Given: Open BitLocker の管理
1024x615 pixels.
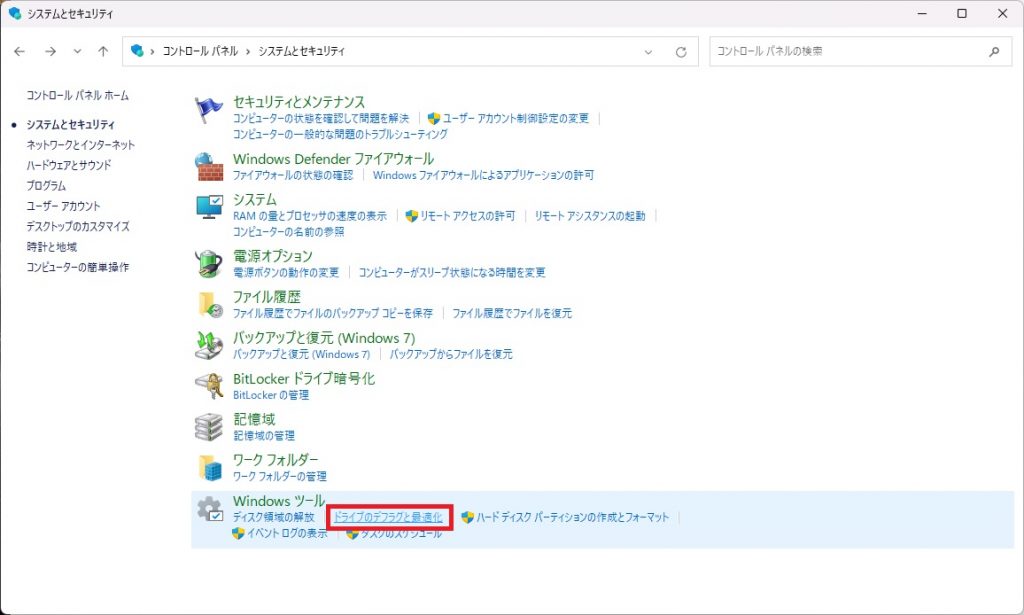Looking at the screenshot, I should pos(271,395).
